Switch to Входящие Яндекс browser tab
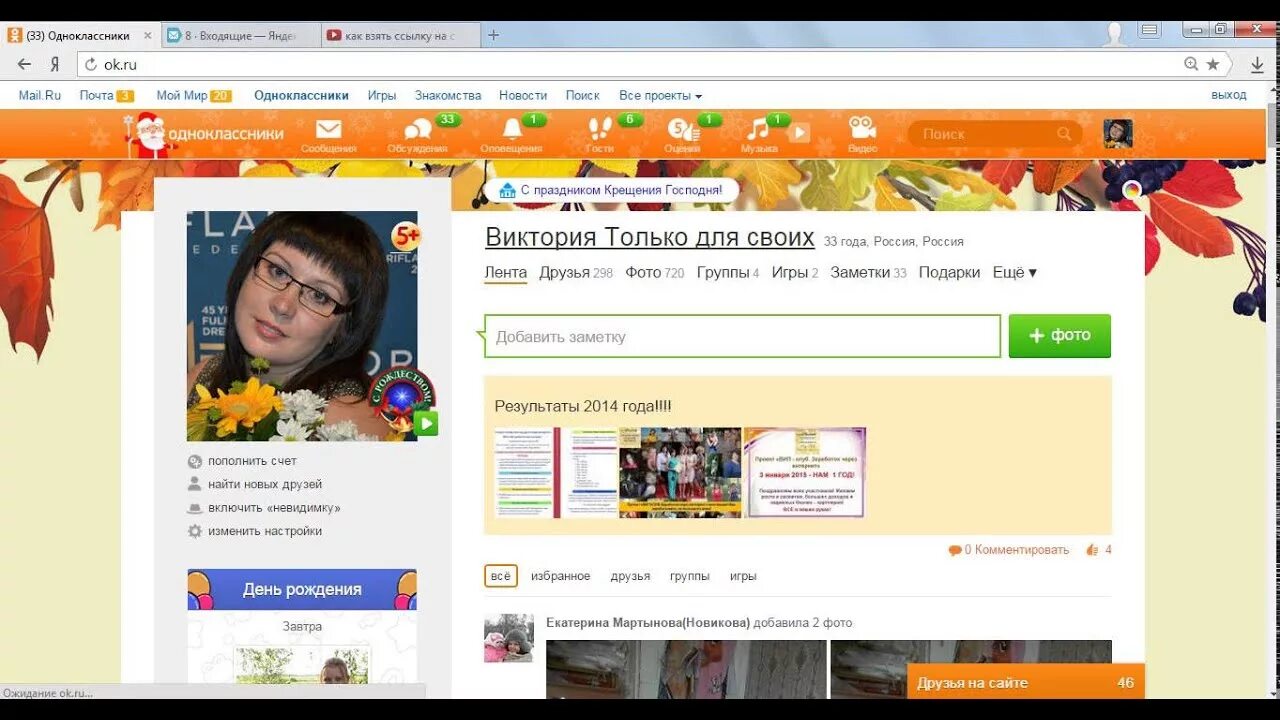Viewport: 1280px width, 720px height. (x=240, y=35)
